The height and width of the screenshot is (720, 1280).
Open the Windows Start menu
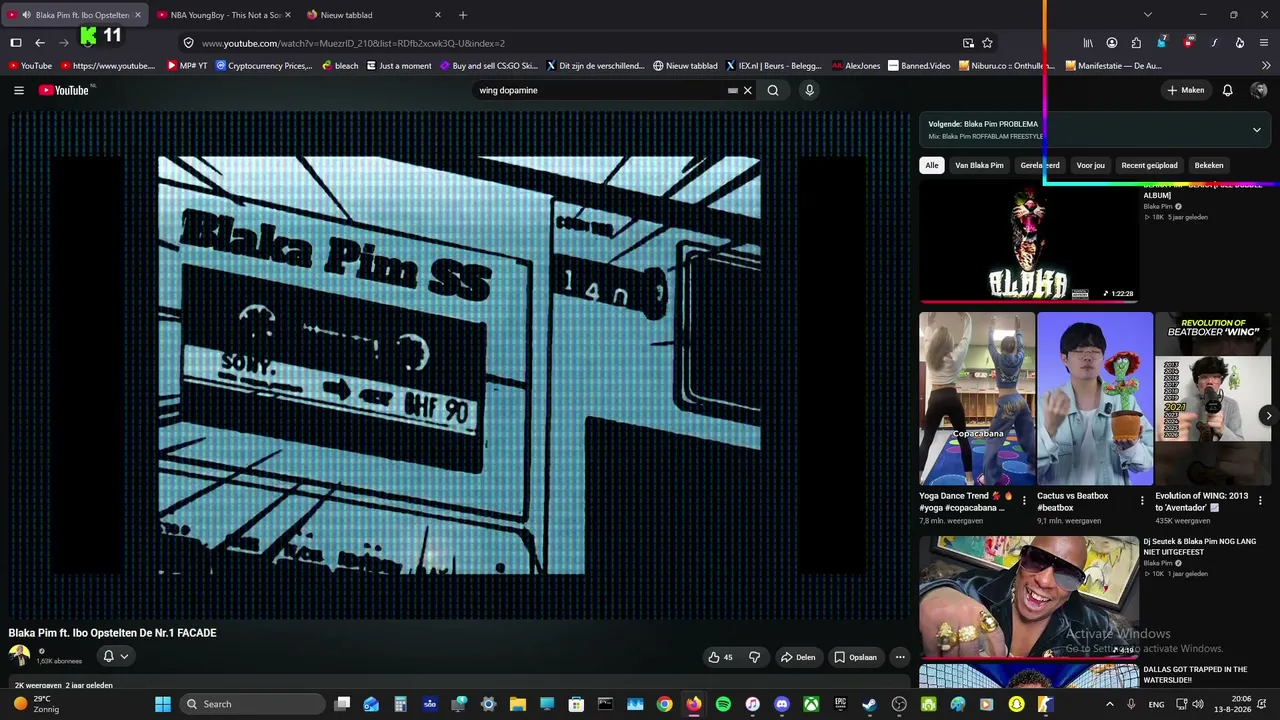163,704
